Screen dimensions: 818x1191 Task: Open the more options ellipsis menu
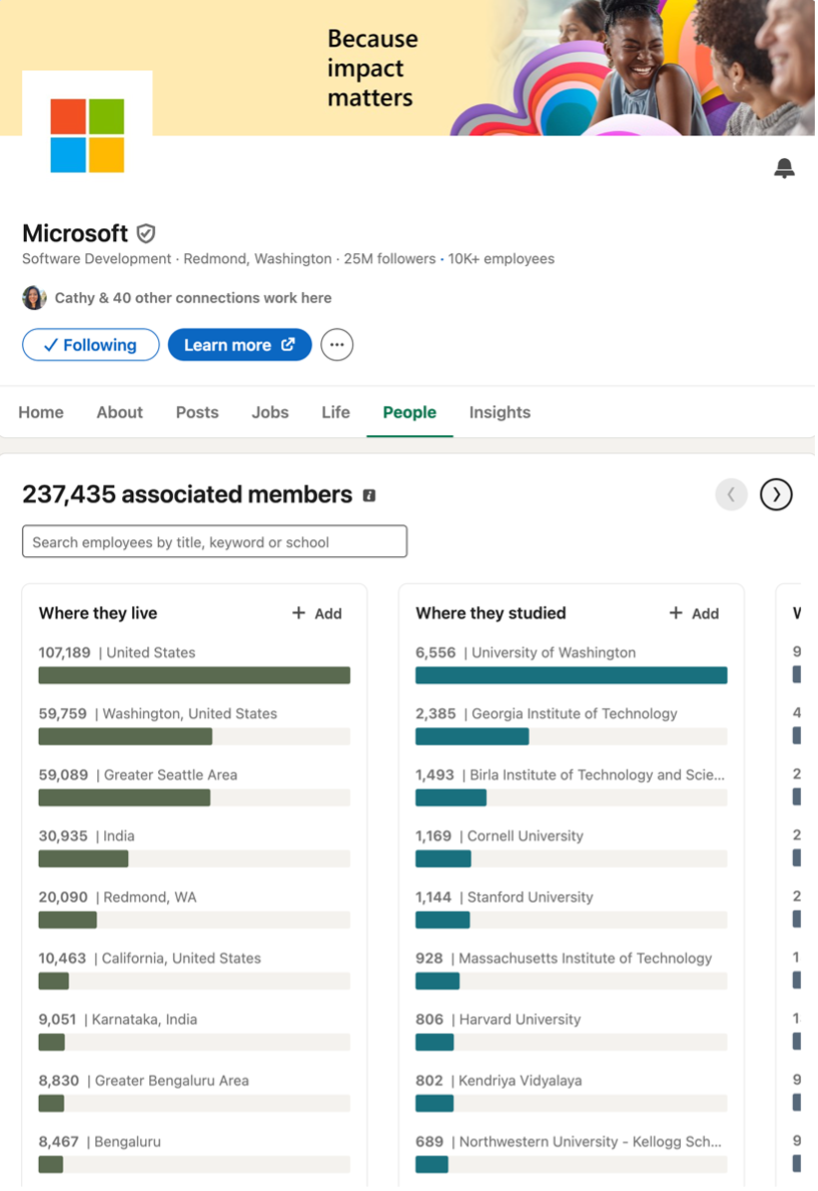[336, 344]
